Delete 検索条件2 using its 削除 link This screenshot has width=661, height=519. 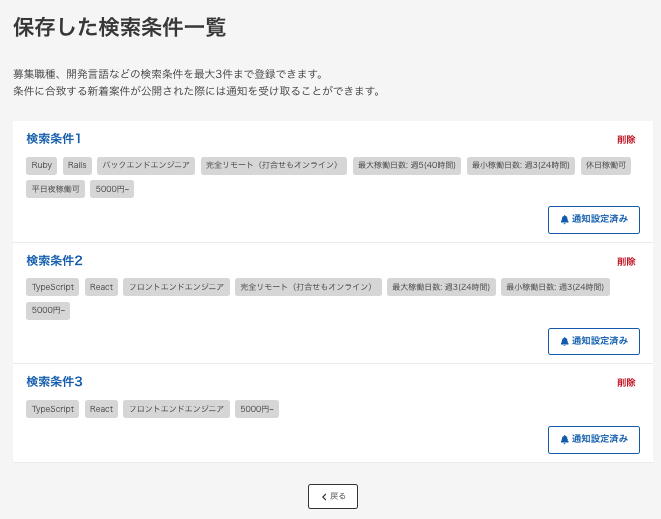click(626, 261)
